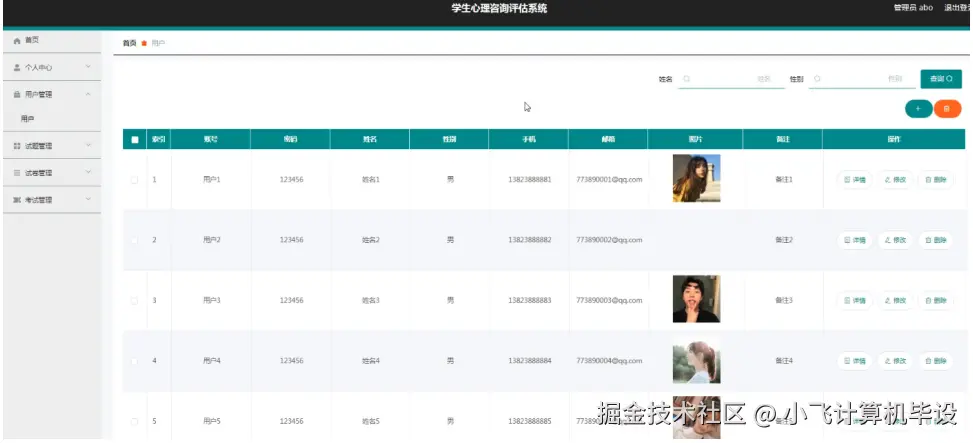Click the 姓名 search input field

731,79
